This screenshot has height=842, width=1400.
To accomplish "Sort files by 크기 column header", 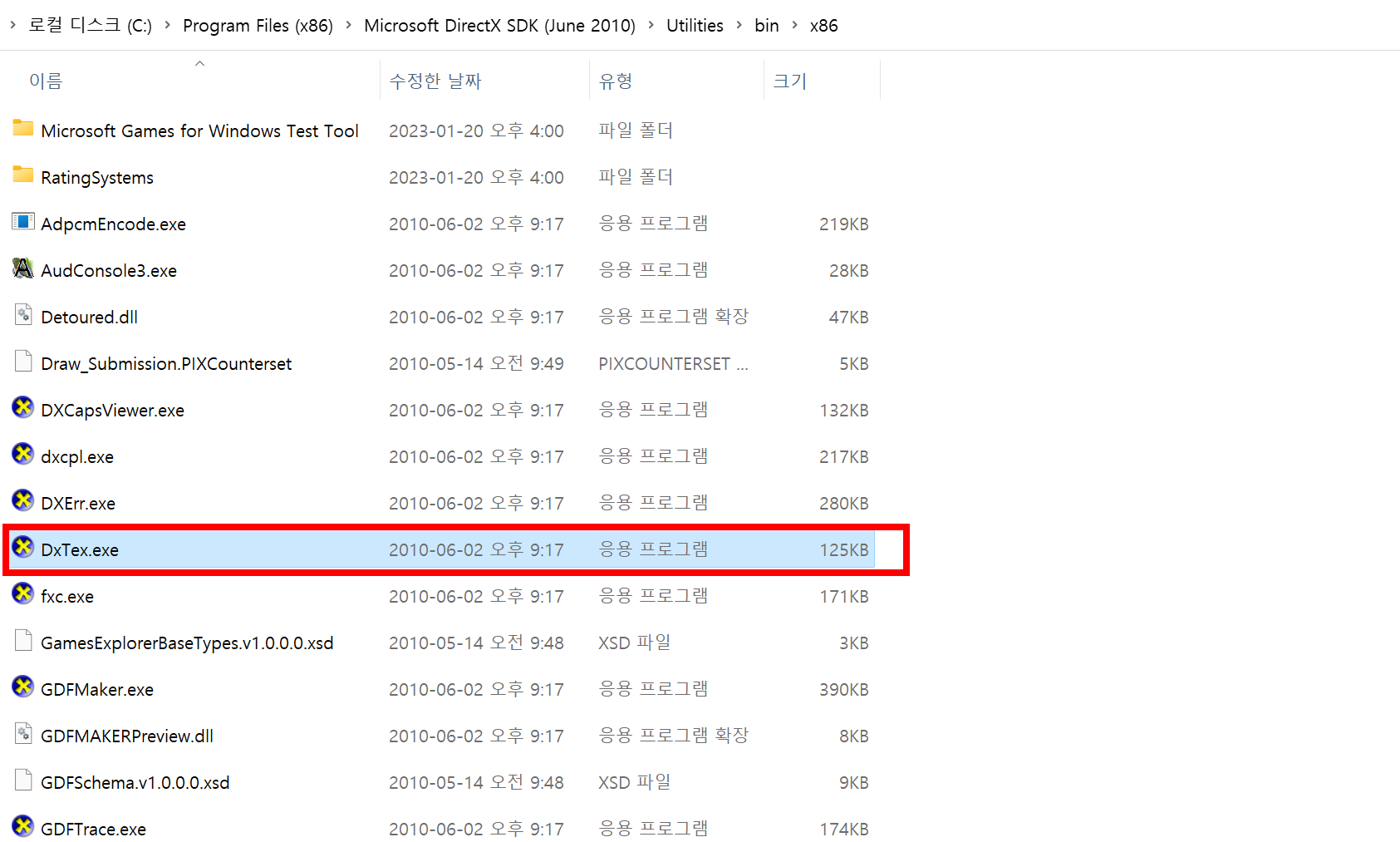I will (790, 81).
